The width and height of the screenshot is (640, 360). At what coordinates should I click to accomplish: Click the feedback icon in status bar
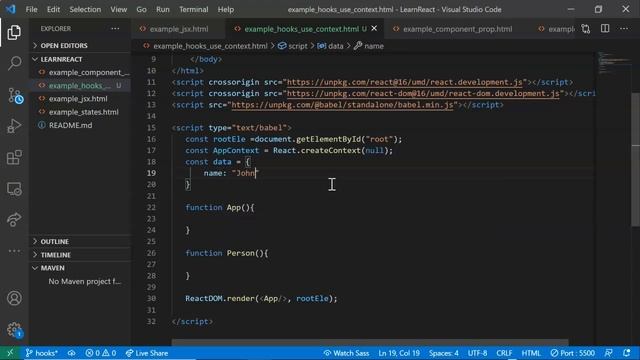tap(608, 353)
